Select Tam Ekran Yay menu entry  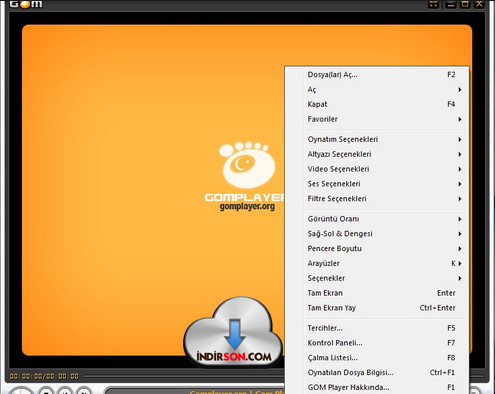[x=377, y=308]
